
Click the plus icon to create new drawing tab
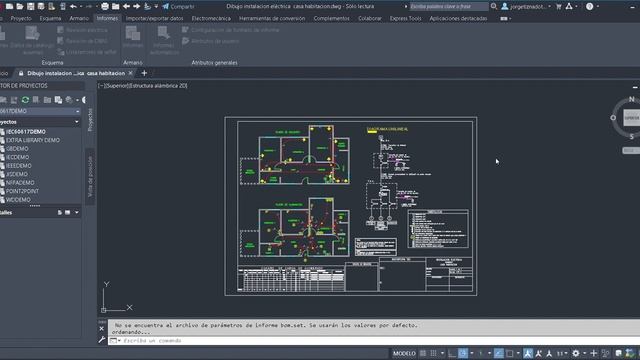coord(144,73)
